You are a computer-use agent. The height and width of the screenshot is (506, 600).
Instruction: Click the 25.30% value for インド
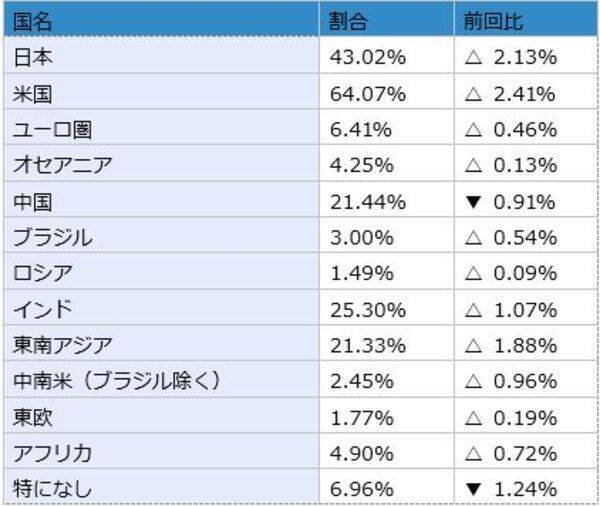pos(368,310)
